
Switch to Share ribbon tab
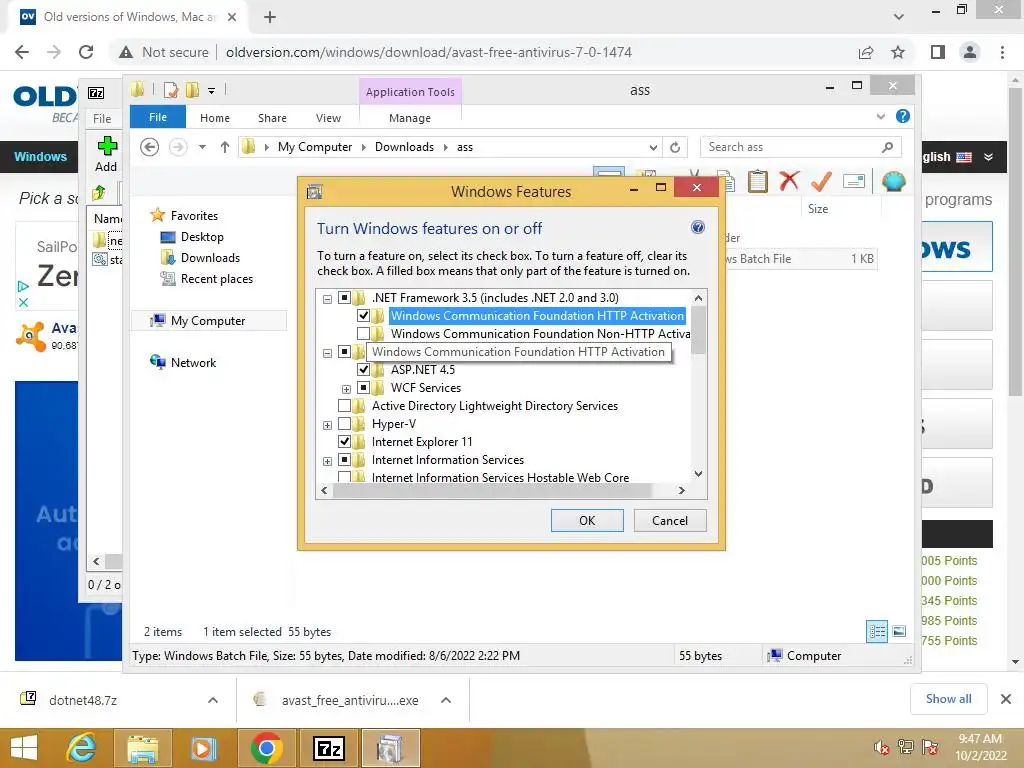tap(272, 118)
